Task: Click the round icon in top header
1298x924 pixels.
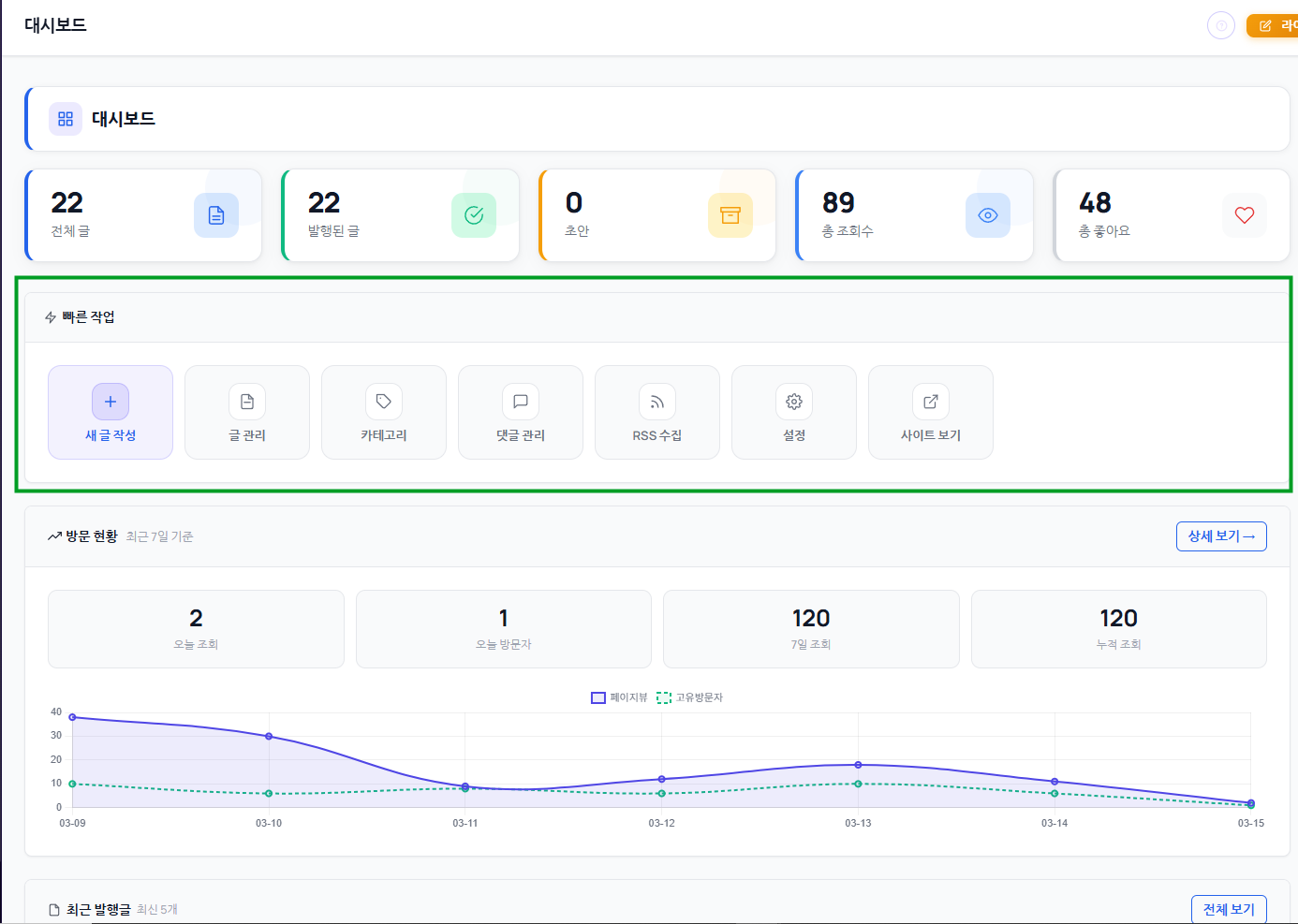Action: point(1221,25)
